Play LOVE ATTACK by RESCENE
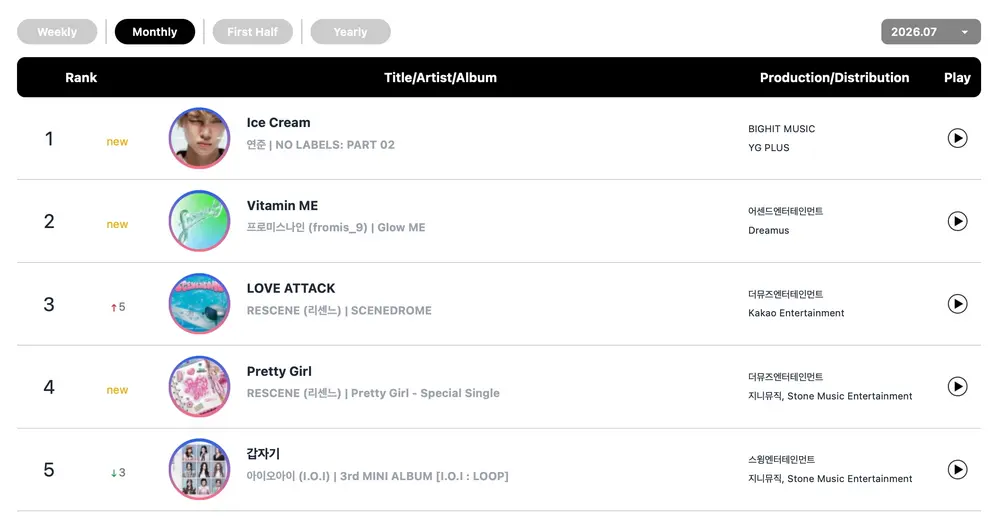This screenshot has height=517, width=1000. pos(957,303)
